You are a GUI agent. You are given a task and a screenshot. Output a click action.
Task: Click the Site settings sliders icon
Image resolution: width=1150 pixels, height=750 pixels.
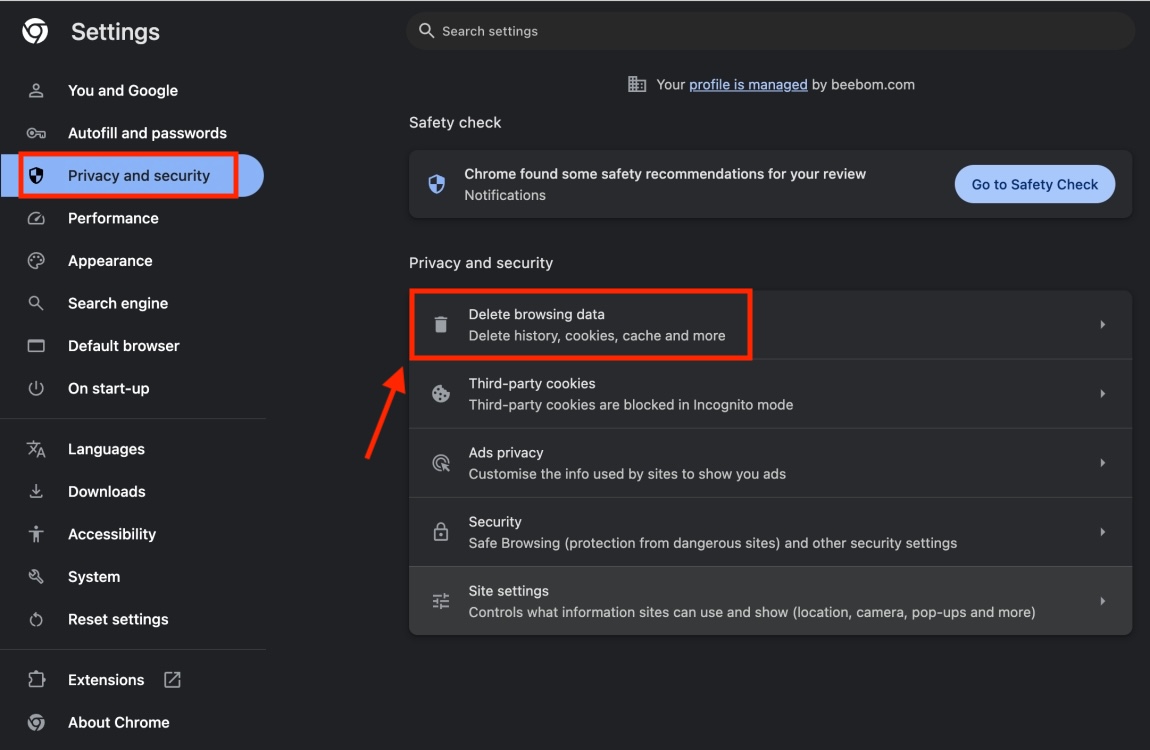[440, 600]
